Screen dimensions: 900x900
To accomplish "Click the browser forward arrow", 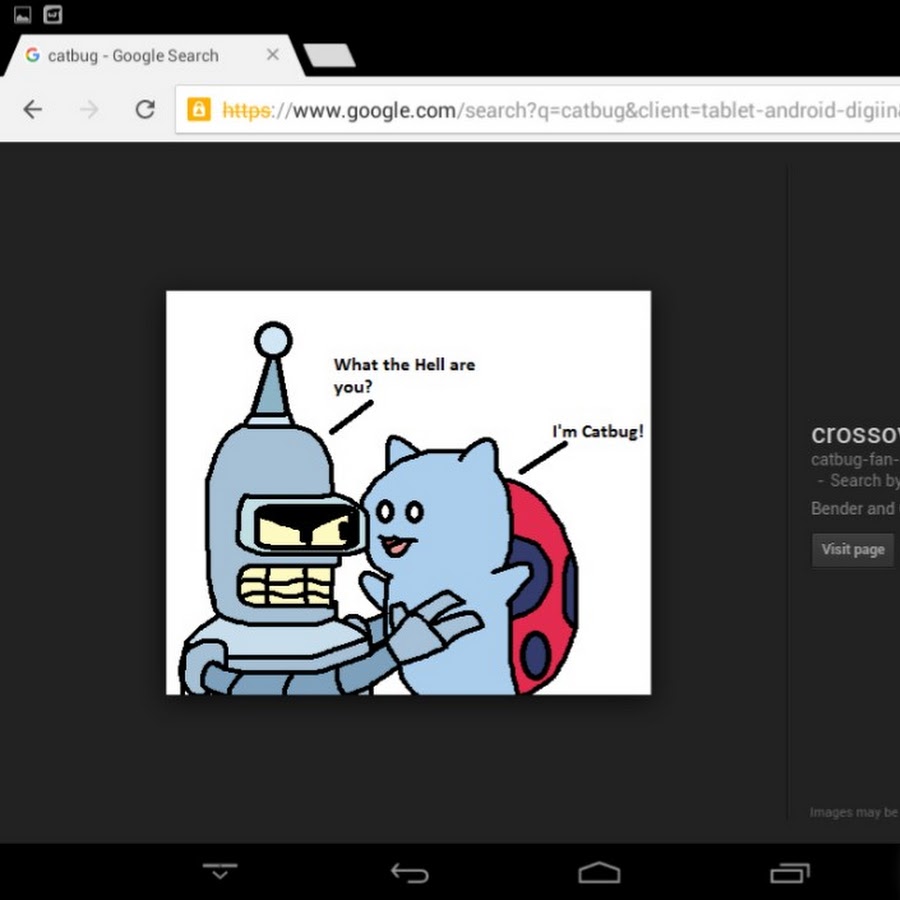I will click(x=89, y=109).
